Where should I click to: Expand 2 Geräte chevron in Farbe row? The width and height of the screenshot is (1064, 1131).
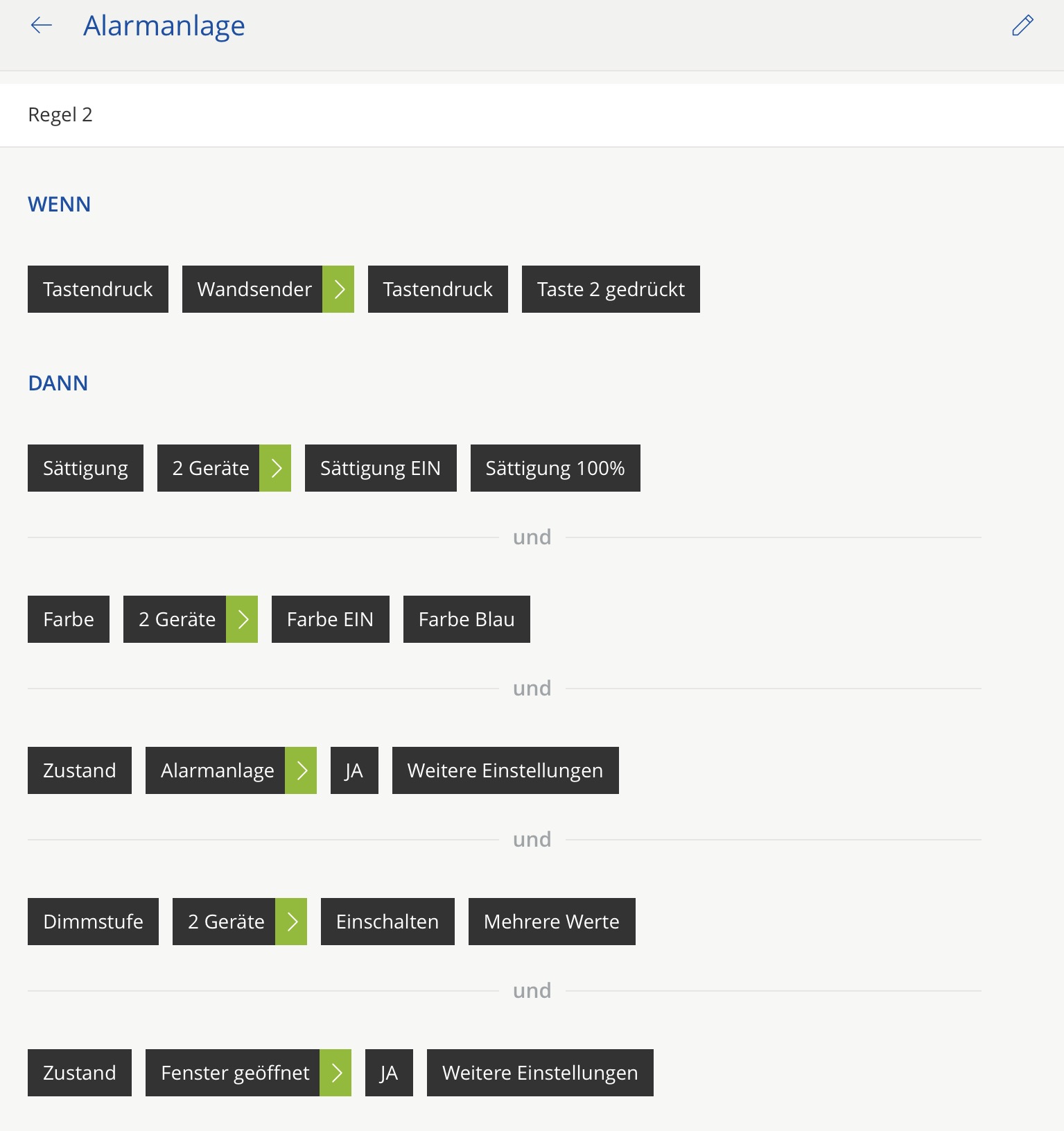[242, 619]
